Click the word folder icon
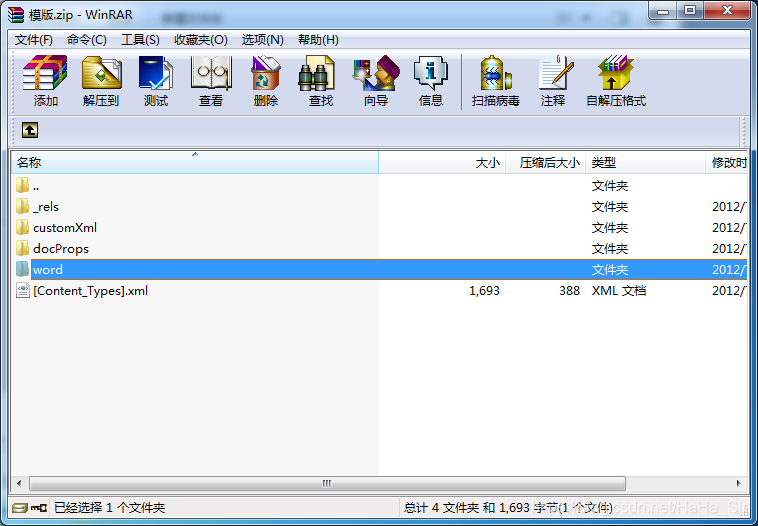 point(22,269)
